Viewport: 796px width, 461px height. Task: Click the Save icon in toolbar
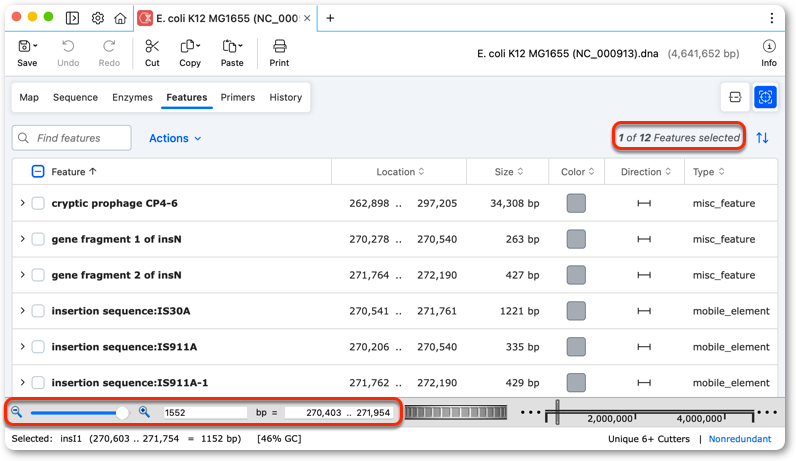click(x=24, y=46)
